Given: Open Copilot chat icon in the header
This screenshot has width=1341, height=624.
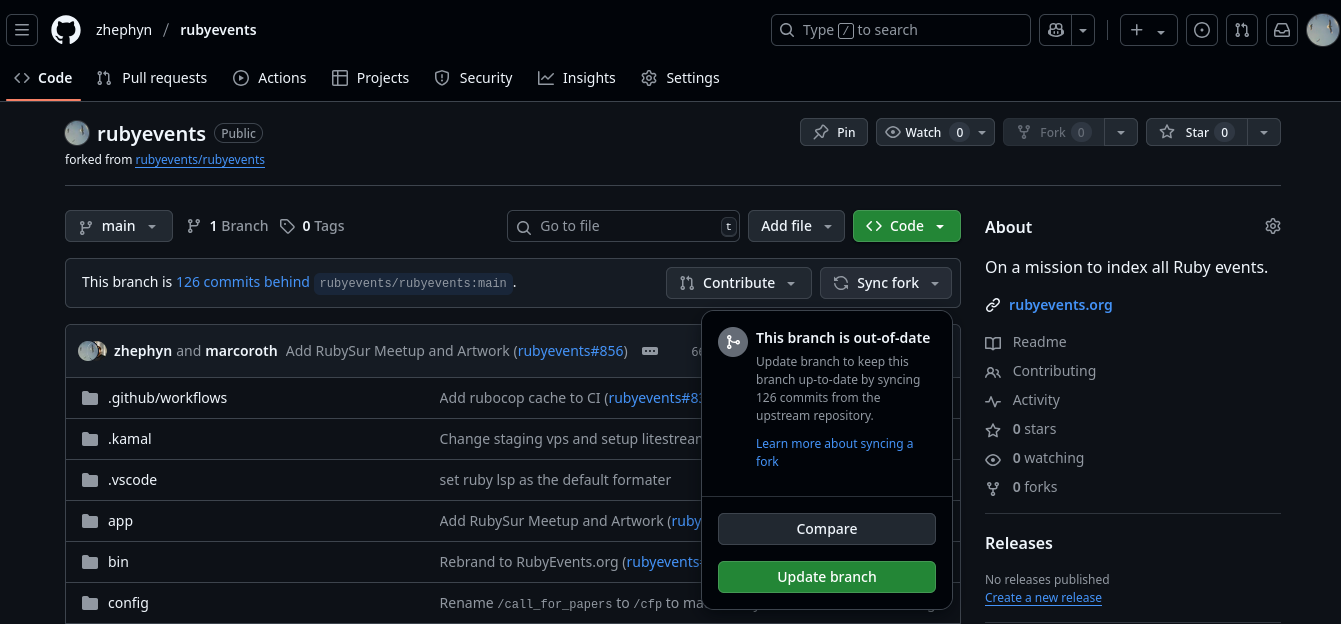Looking at the screenshot, I should point(1055,30).
